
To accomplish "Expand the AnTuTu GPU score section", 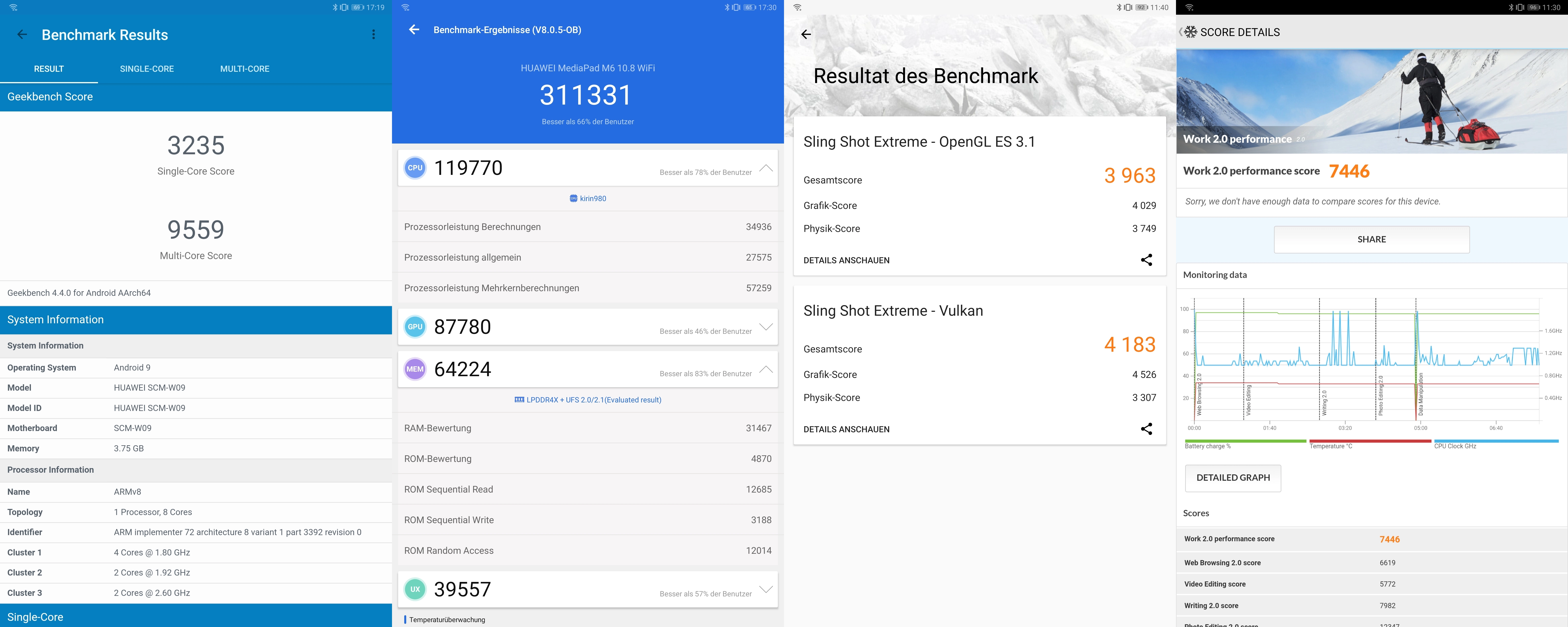I will pyautogui.click(x=766, y=327).
